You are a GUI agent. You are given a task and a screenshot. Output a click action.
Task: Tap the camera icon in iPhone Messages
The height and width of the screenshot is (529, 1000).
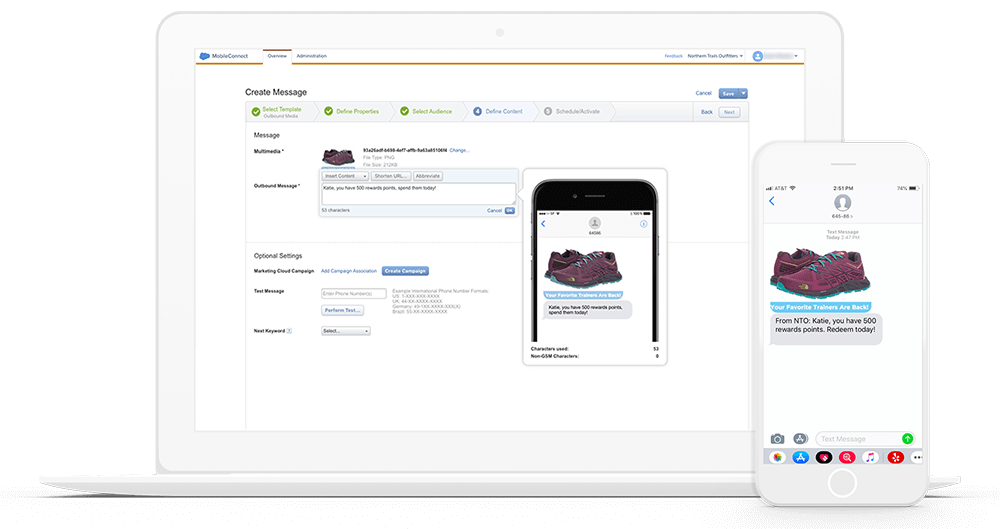(777, 439)
